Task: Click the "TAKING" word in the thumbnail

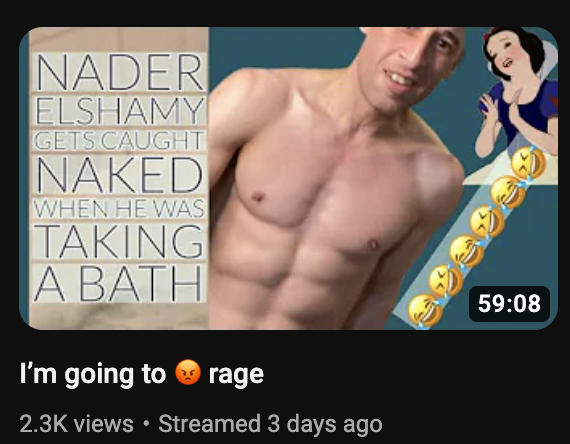Action: tap(119, 240)
